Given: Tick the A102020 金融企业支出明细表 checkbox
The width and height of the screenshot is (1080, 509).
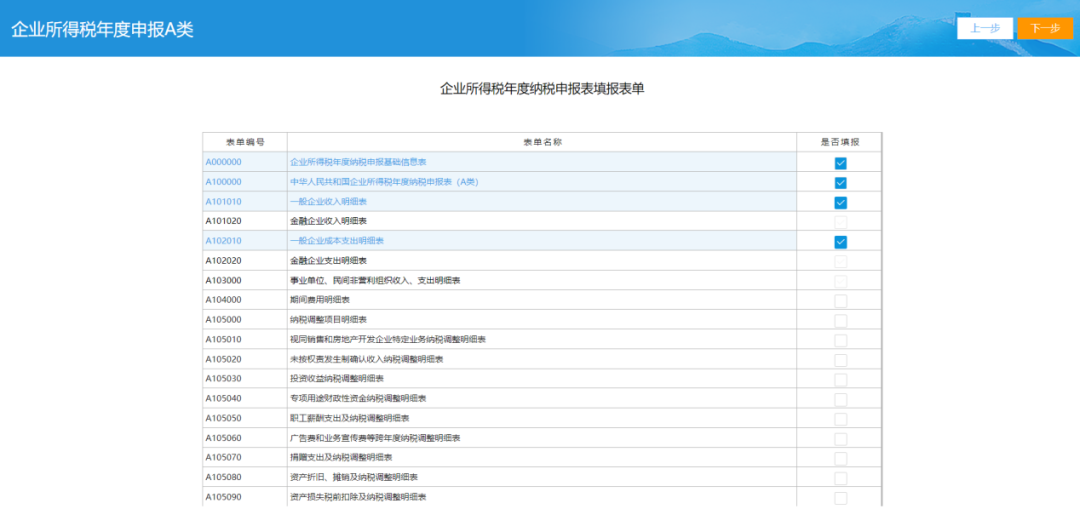Looking at the screenshot, I should tap(840, 262).
